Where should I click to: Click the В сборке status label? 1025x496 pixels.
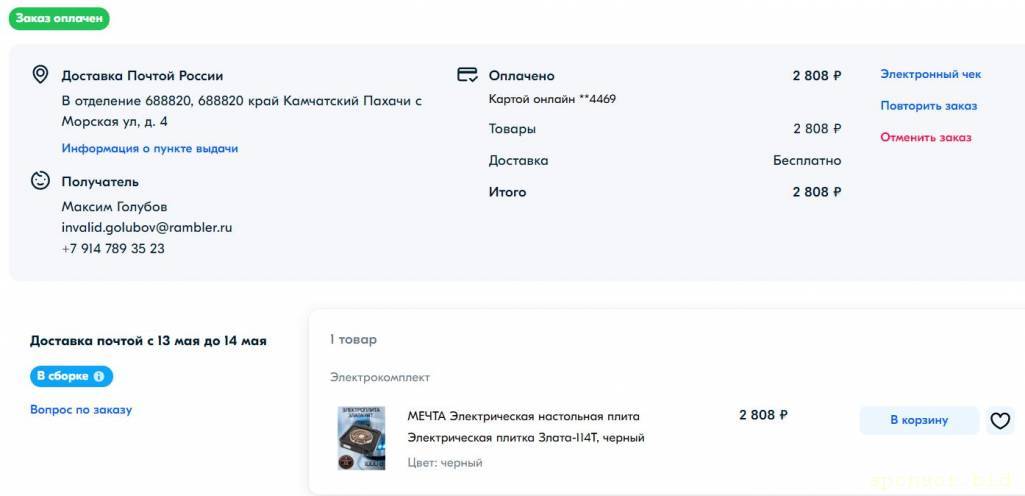coord(63,376)
